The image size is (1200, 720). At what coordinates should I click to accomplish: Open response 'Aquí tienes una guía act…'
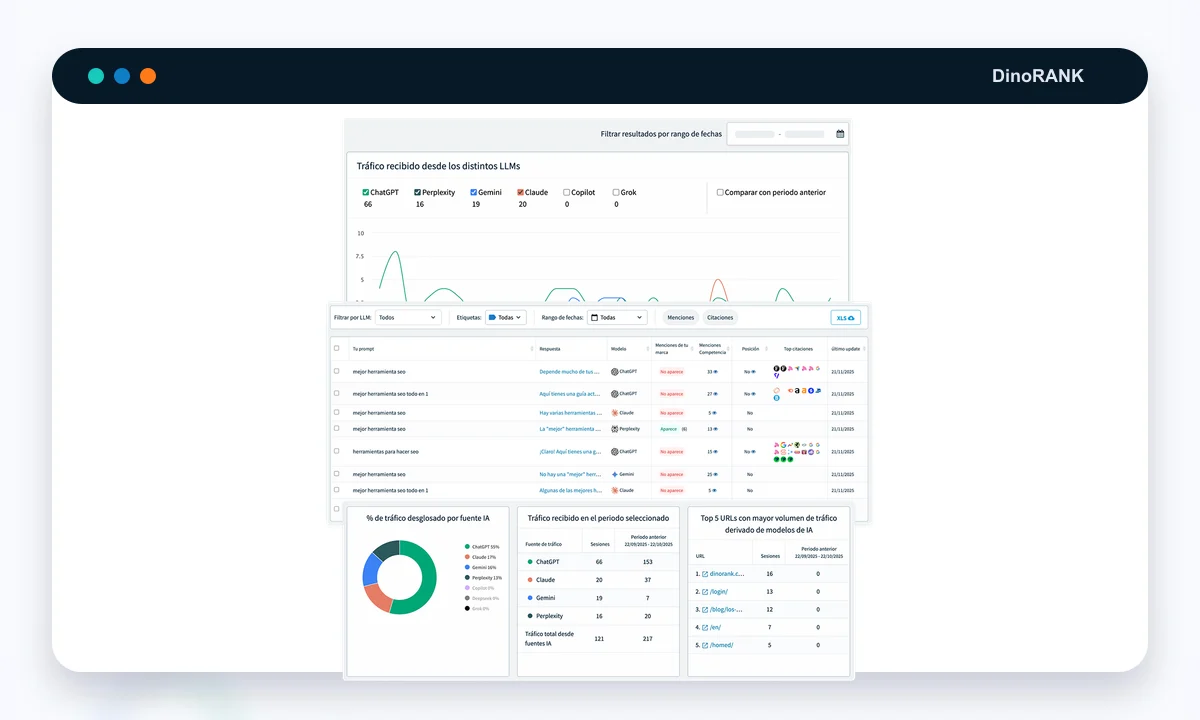pyautogui.click(x=569, y=393)
